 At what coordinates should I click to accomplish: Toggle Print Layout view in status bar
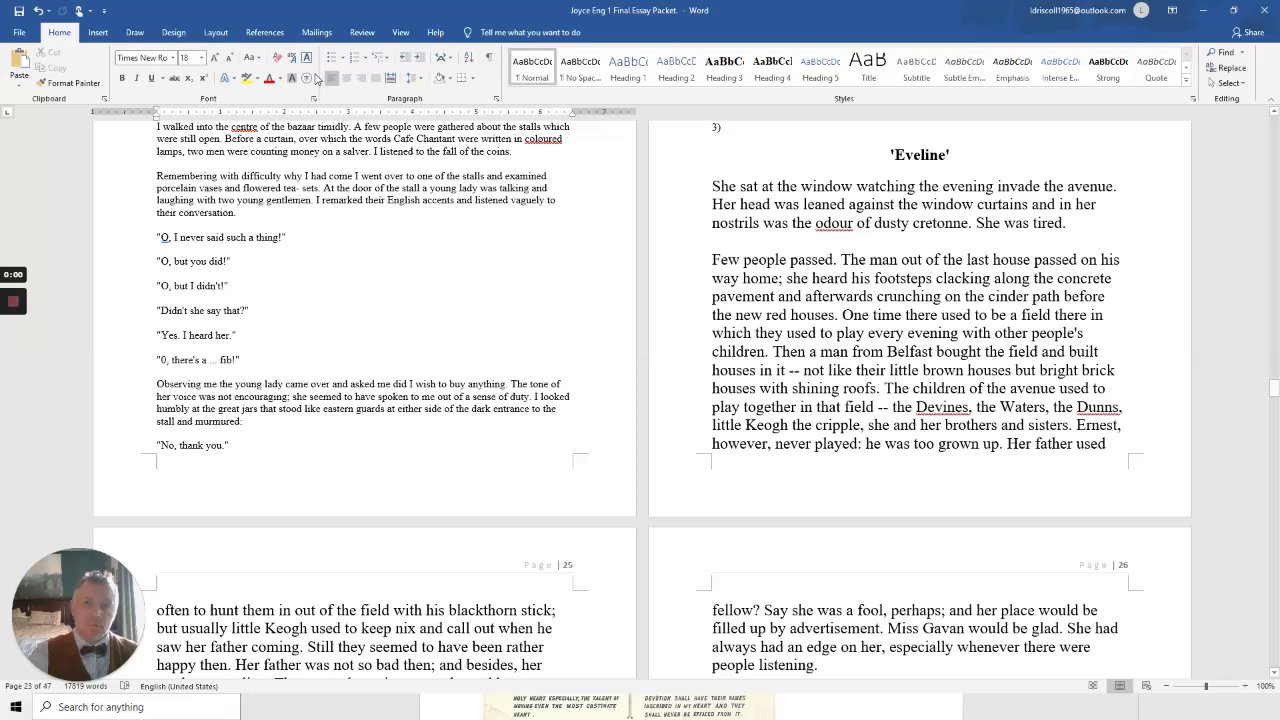[1119, 686]
